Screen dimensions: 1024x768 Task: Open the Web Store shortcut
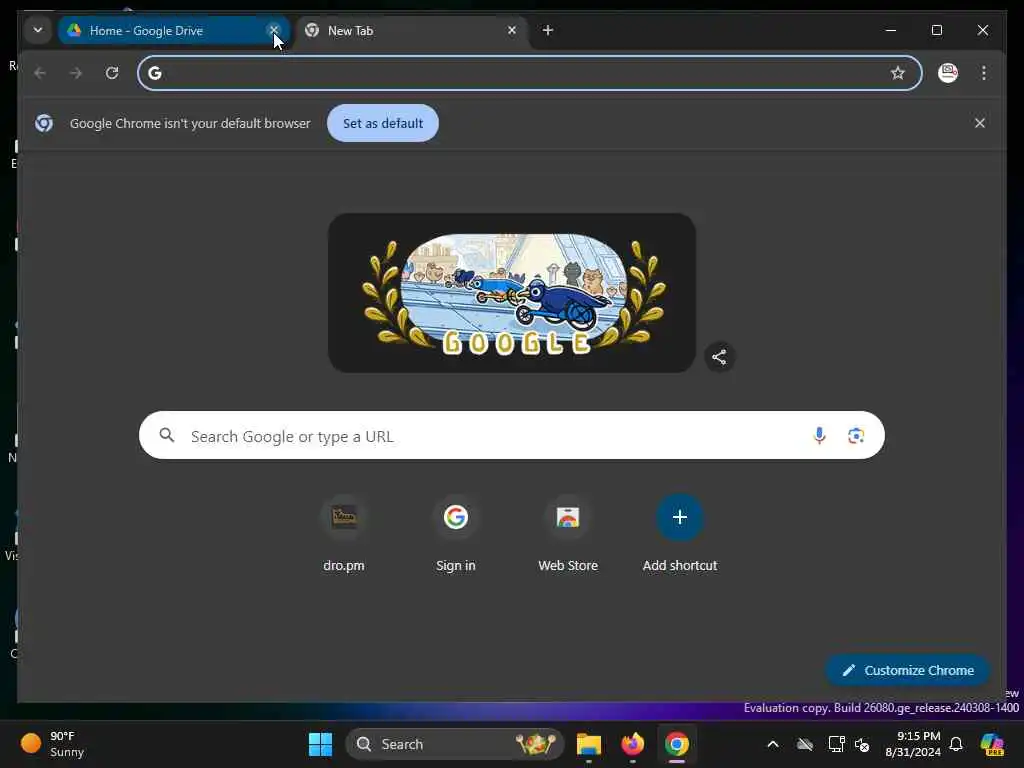[x=568, y=534]
